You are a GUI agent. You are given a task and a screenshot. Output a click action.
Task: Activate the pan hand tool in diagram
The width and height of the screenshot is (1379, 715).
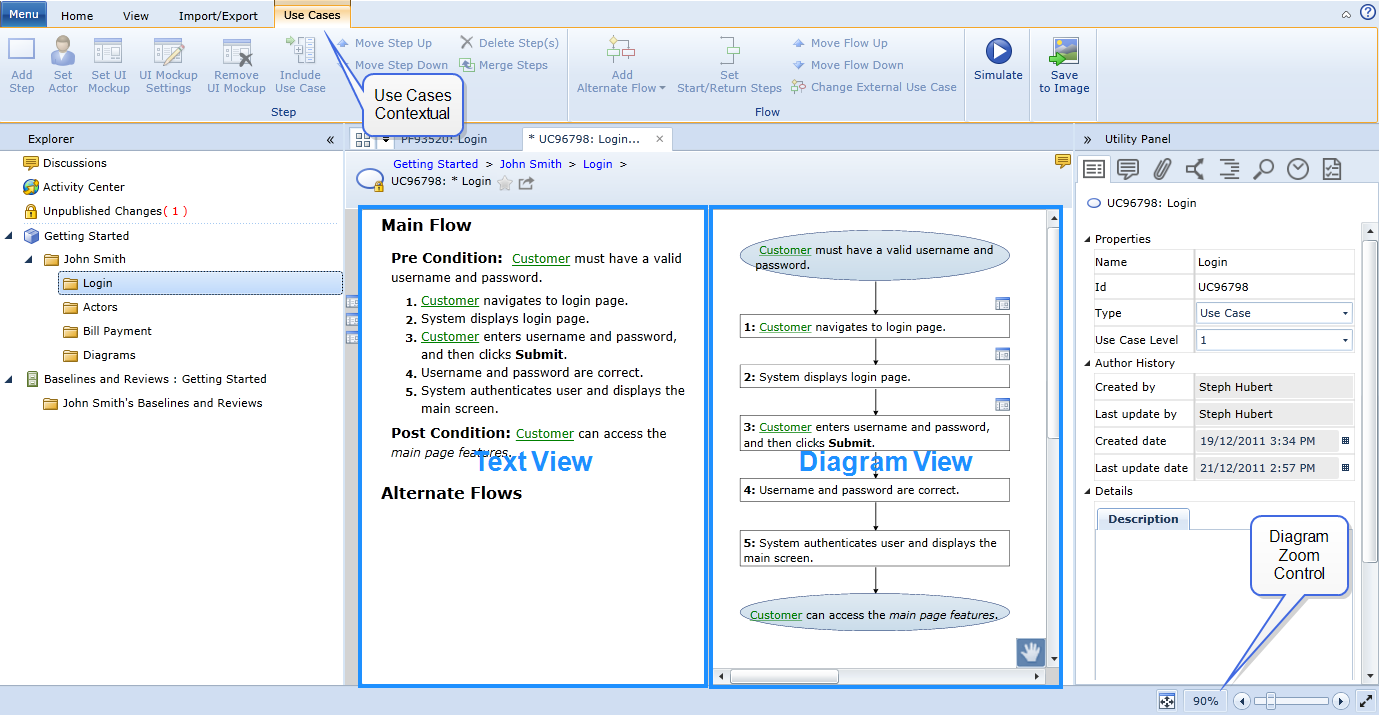click(x=1030, y=652)
